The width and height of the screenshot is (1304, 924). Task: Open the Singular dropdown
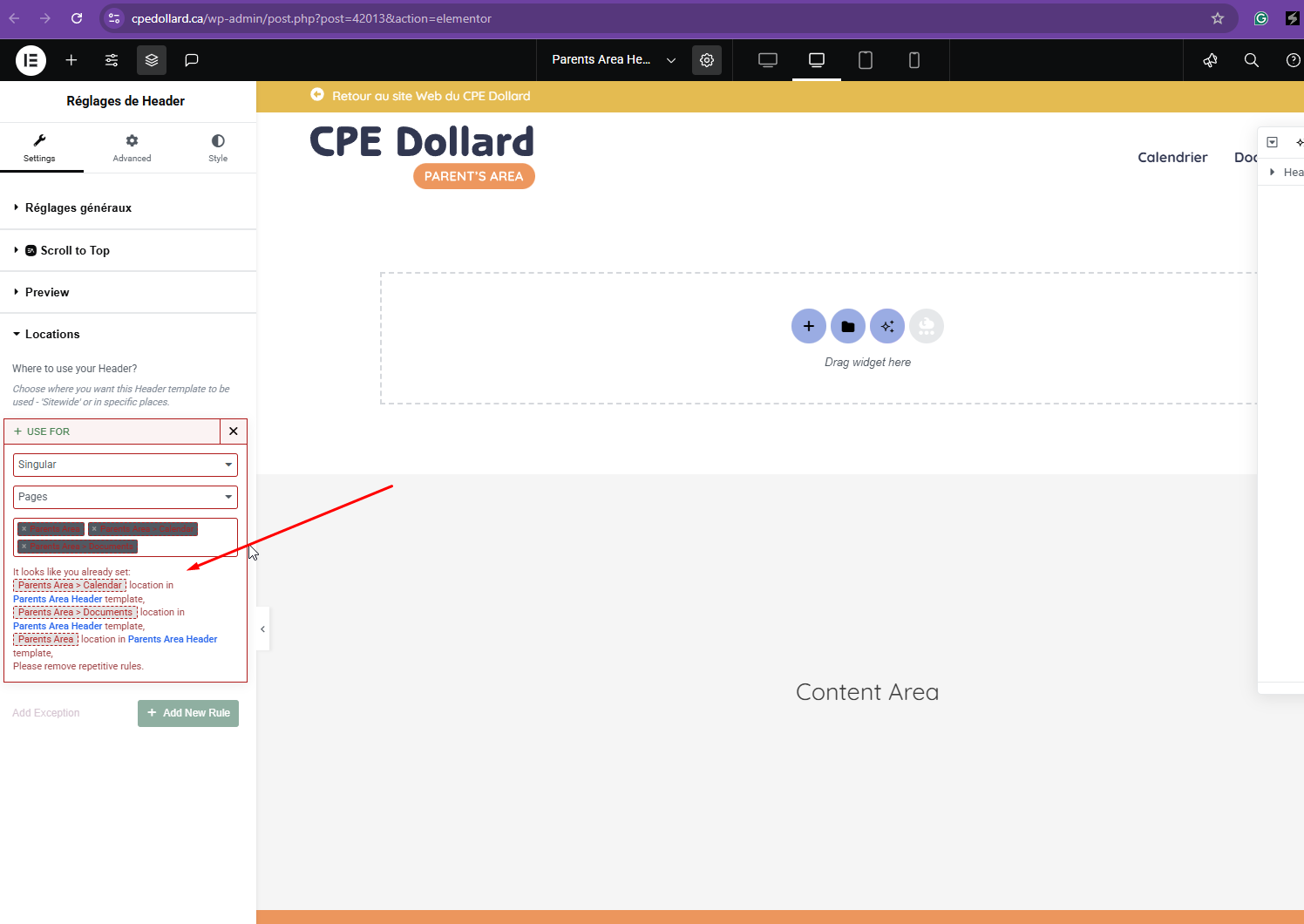pos(126,465)
